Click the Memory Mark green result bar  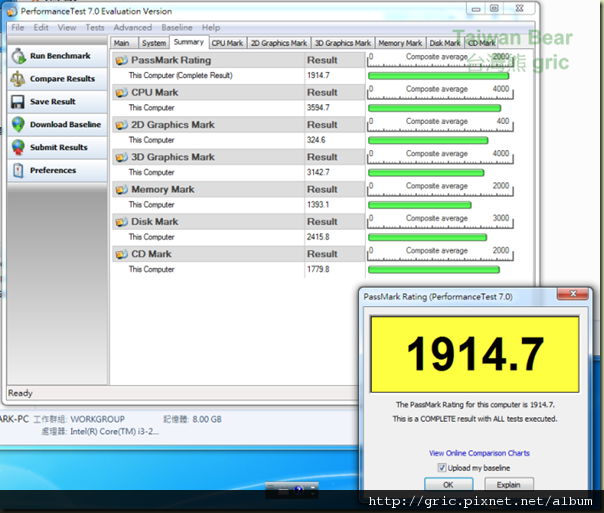[x=419, y=205]
